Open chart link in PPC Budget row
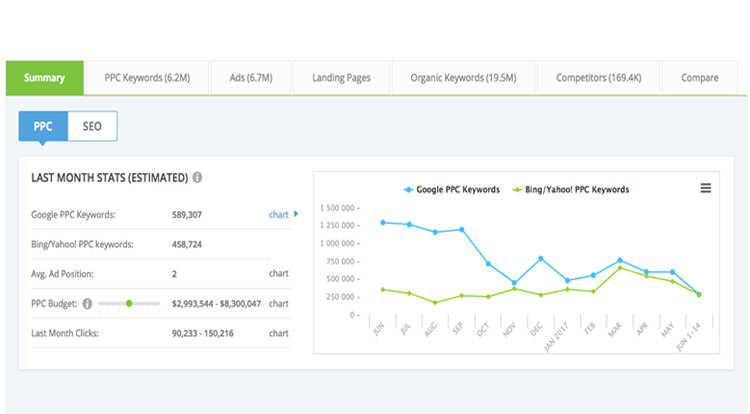 point(278,303)
